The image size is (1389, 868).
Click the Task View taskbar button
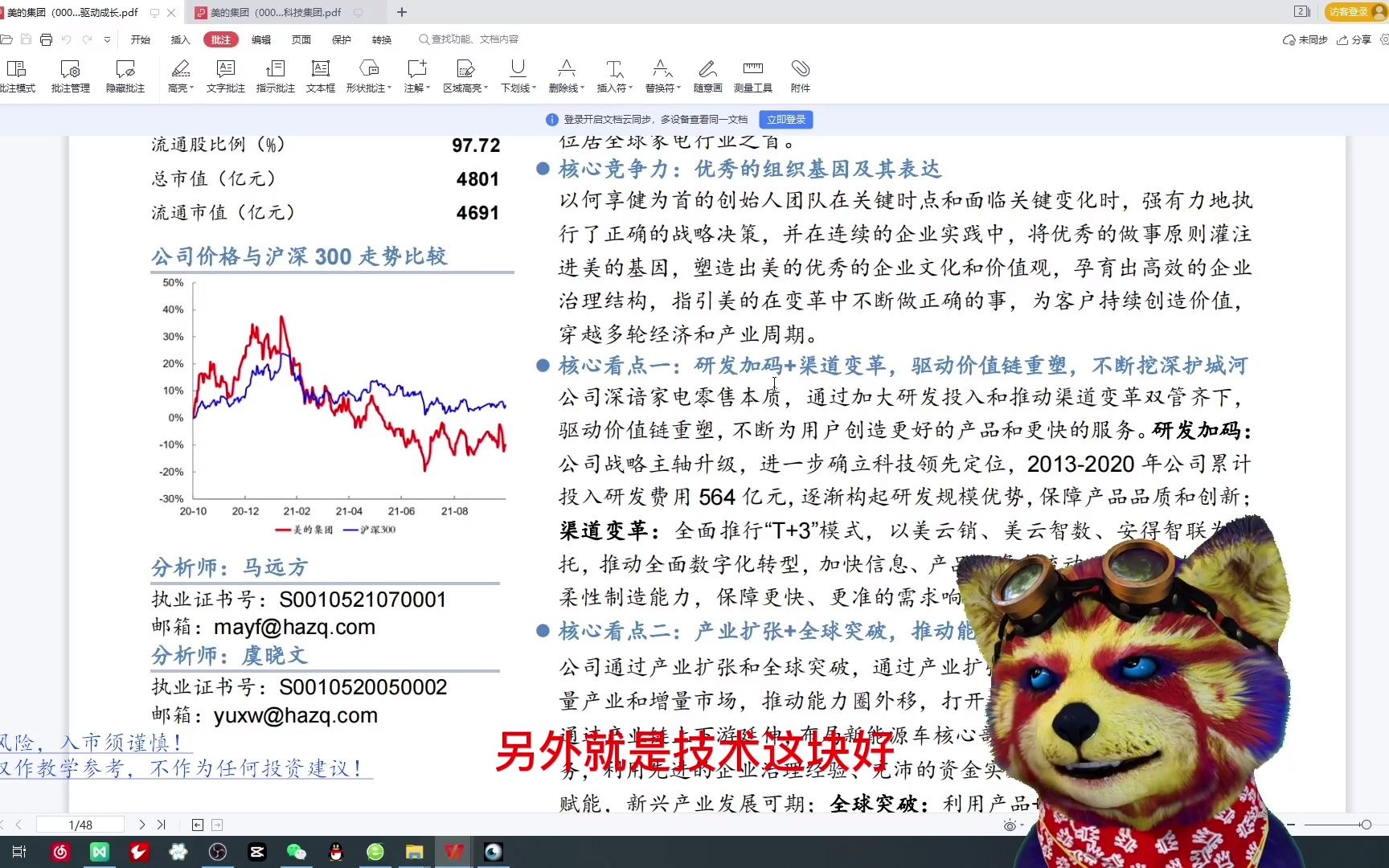pos(19,852)
